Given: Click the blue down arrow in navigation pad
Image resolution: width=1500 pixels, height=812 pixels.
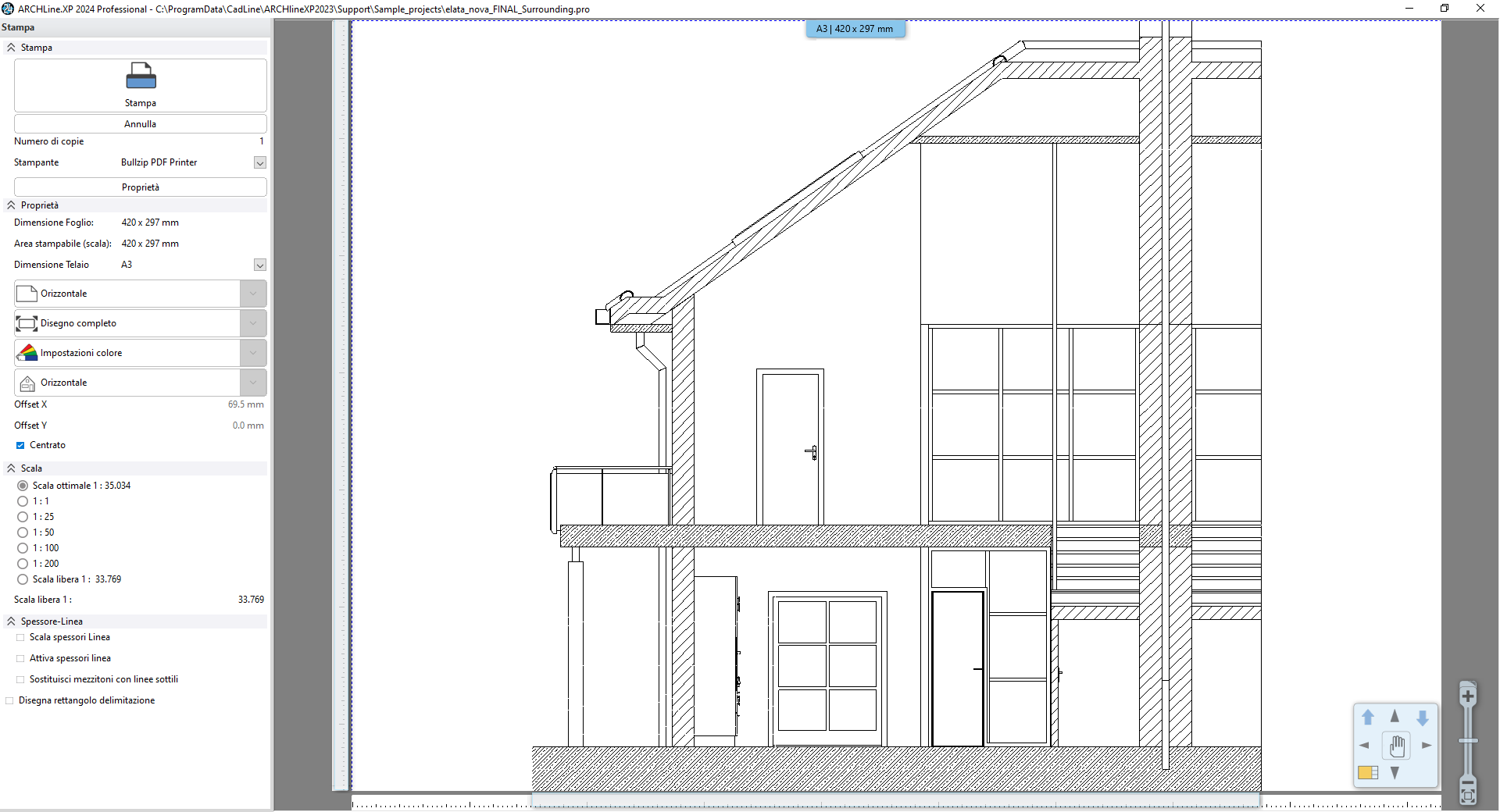Looking at the screenshot, I should click(1423, 718).
